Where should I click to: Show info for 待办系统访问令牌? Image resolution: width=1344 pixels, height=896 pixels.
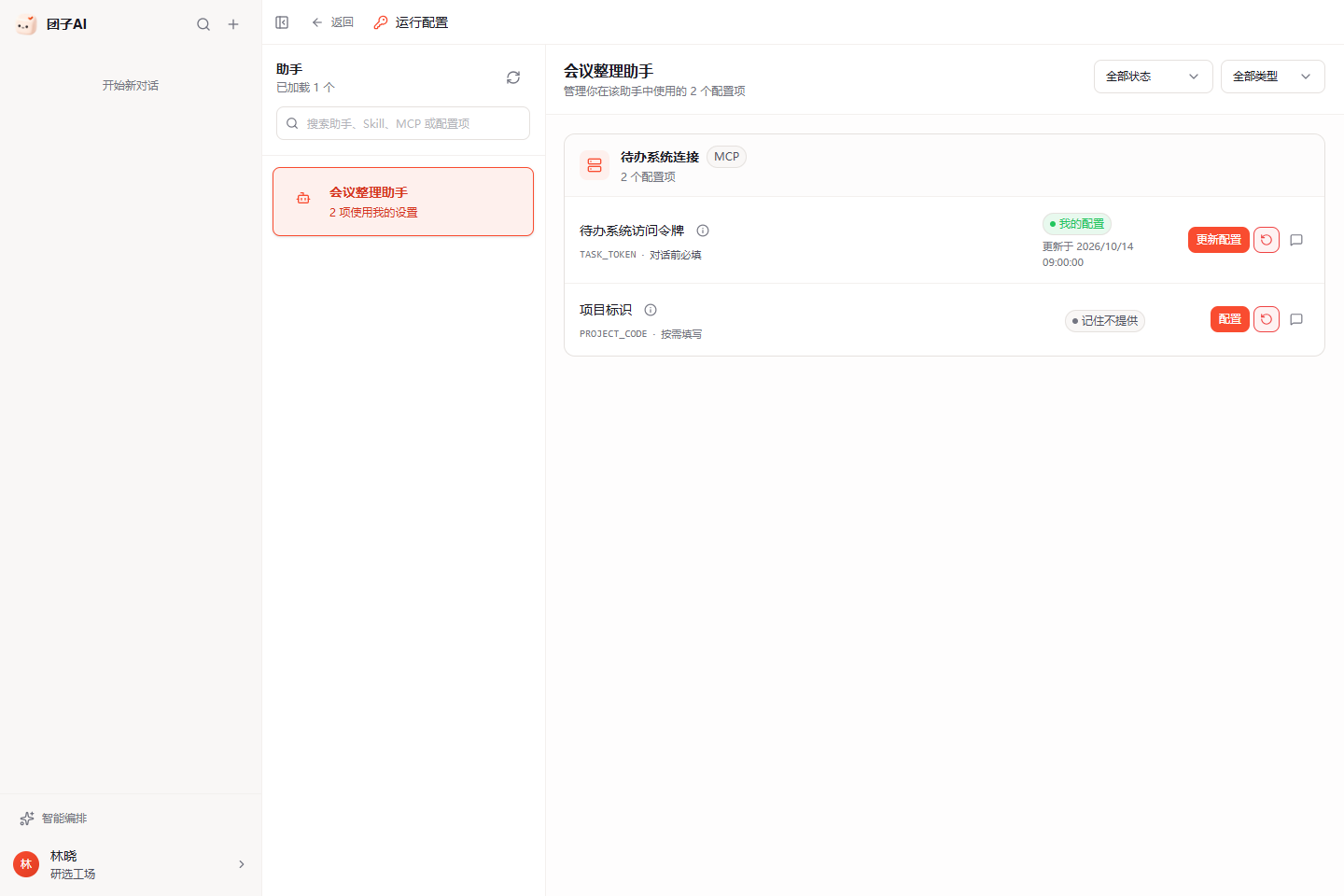[703, 231]
